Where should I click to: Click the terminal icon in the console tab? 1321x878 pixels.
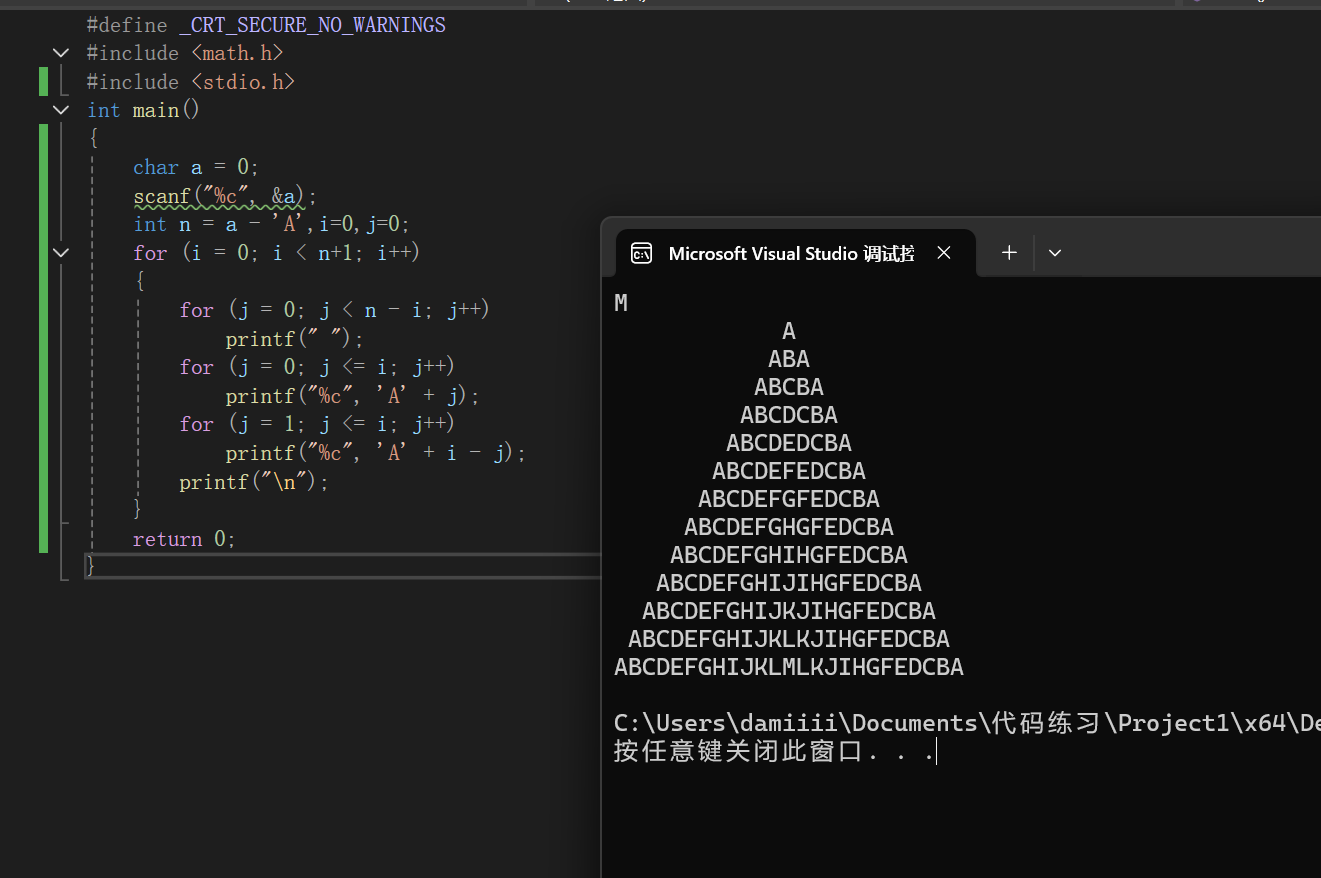coord(641,253)
